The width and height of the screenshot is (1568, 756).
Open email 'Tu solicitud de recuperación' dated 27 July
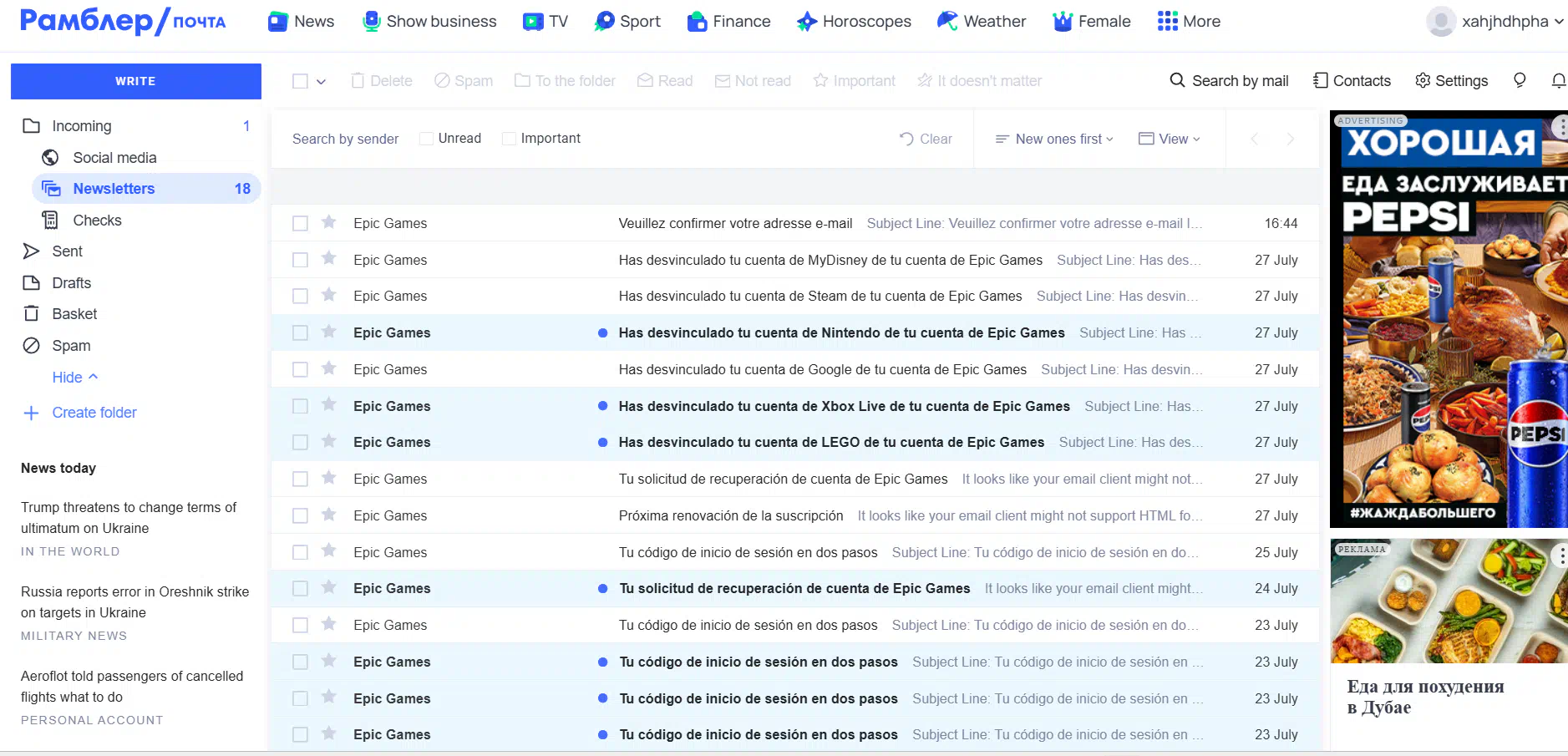(x=795, y=479)
